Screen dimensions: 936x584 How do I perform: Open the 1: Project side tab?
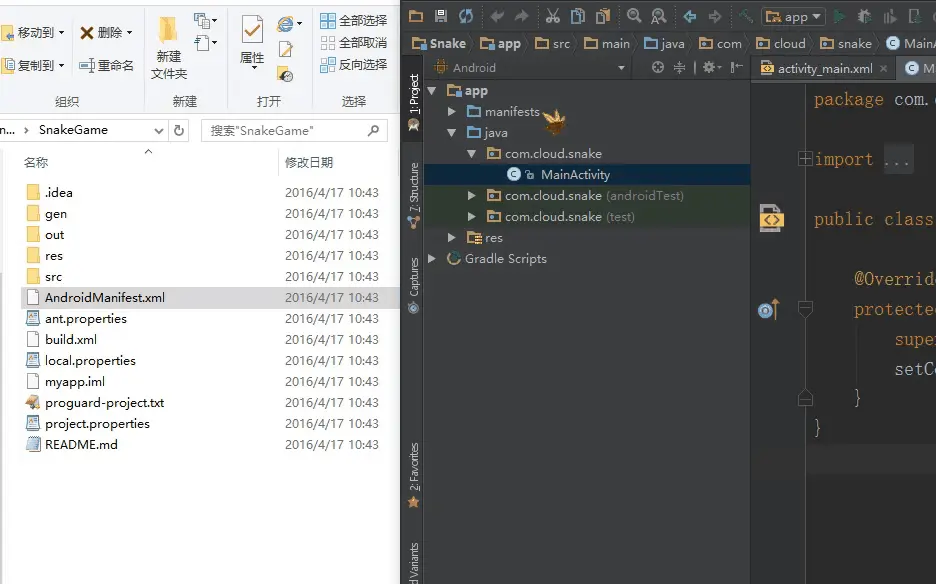coord(413,102)
